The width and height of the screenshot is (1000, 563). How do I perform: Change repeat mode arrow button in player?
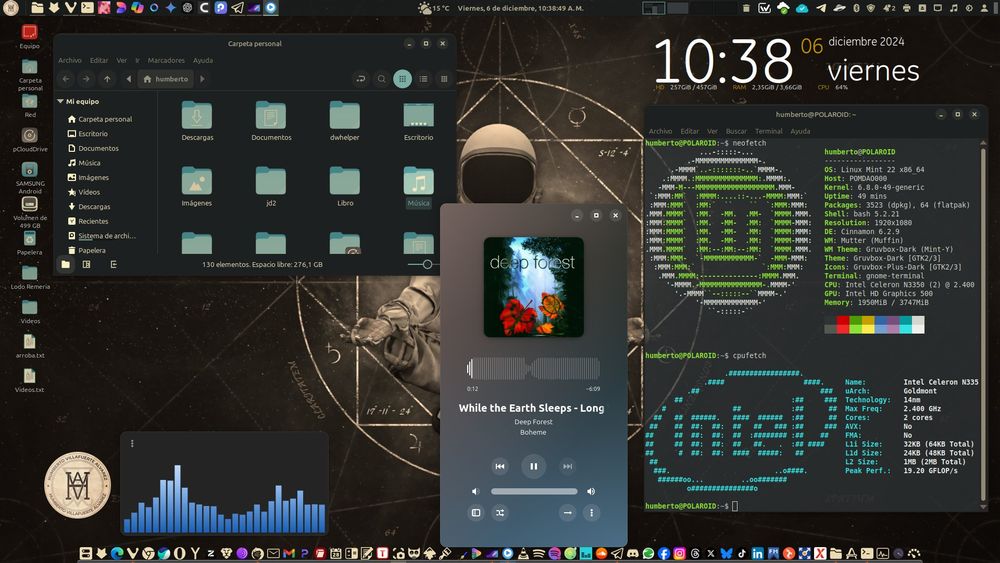click(567, 513)
